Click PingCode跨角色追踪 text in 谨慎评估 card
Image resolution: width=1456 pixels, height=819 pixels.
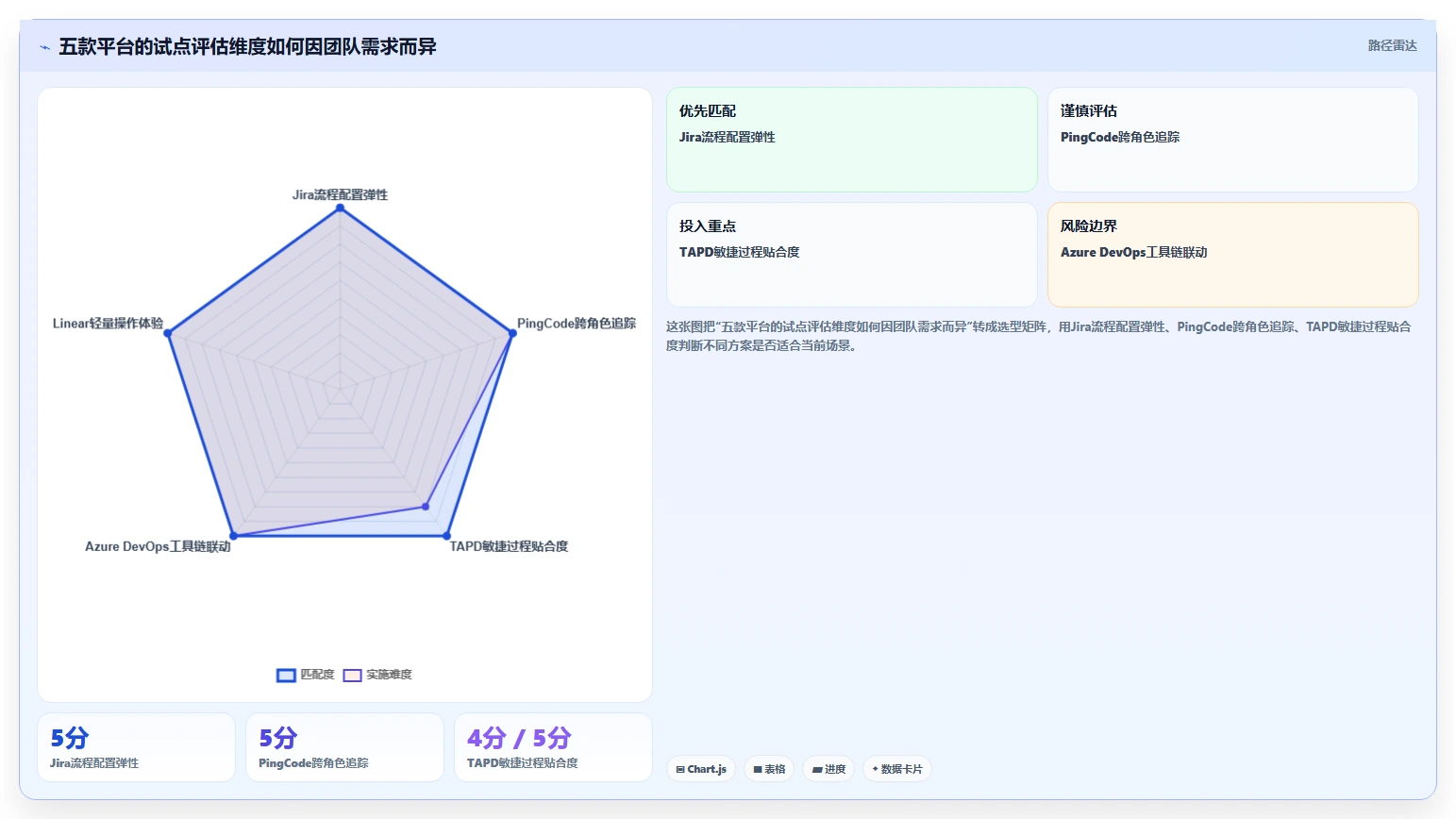(x=1120, y=137)
